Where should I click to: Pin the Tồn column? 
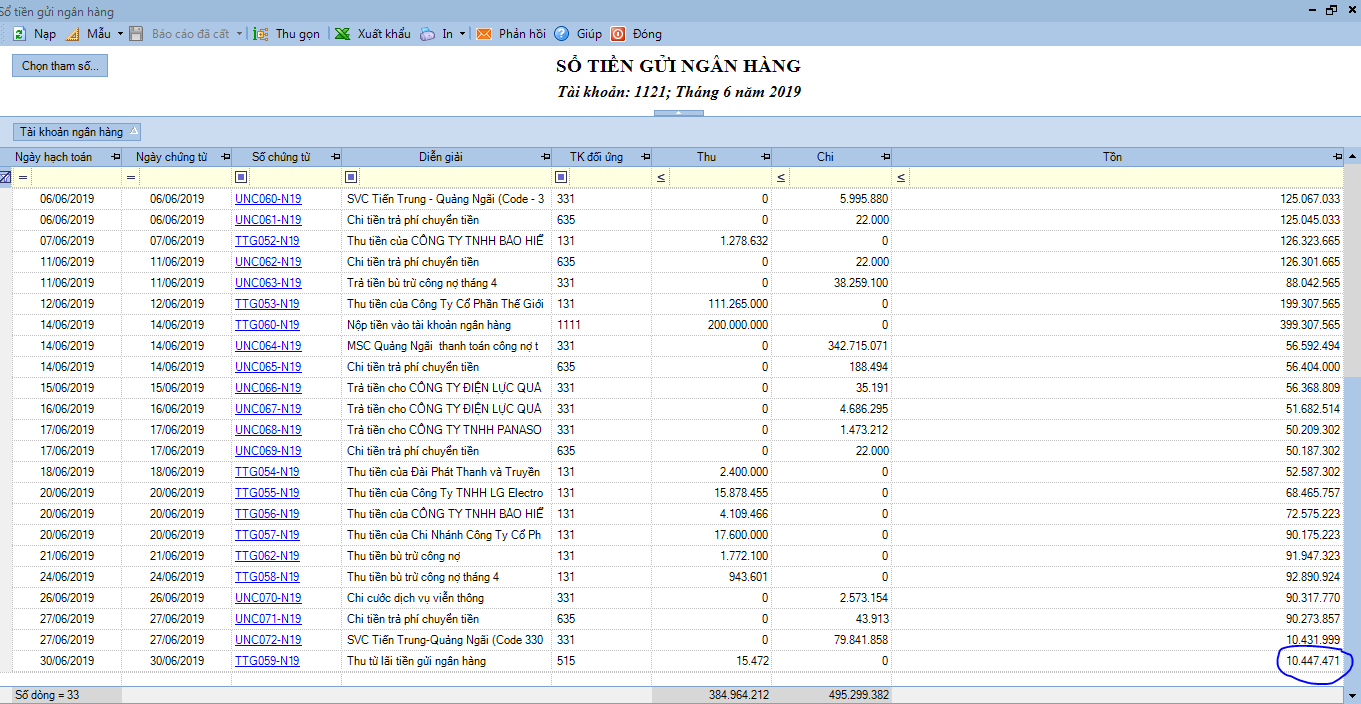click(x=1338, y=157)
